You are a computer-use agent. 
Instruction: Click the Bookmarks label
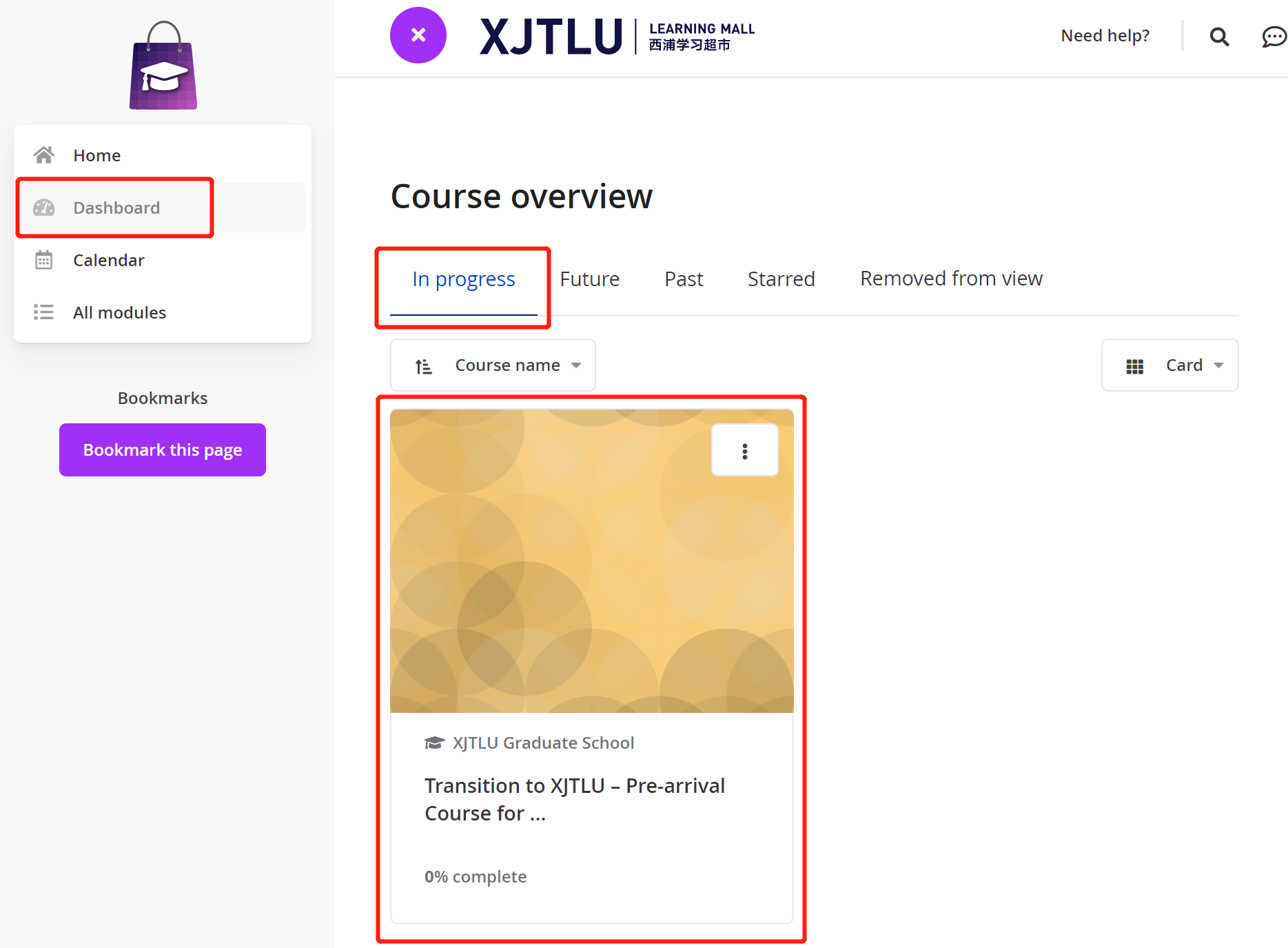tap(163, 399)
